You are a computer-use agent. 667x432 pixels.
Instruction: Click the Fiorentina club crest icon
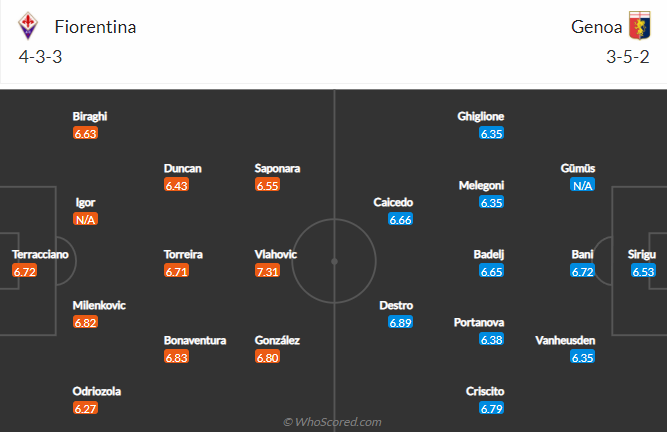[x=28, y=26]
